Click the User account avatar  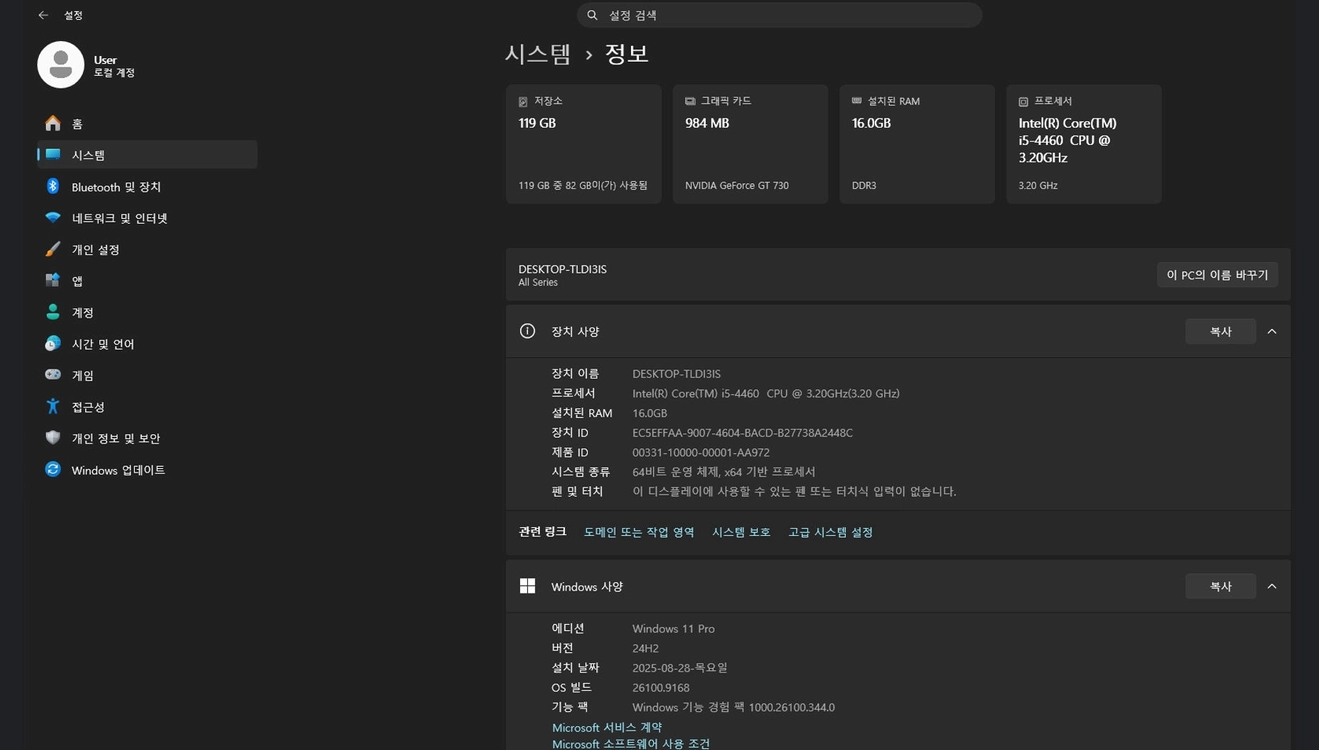pyautogui.click(x=61, y=65)
